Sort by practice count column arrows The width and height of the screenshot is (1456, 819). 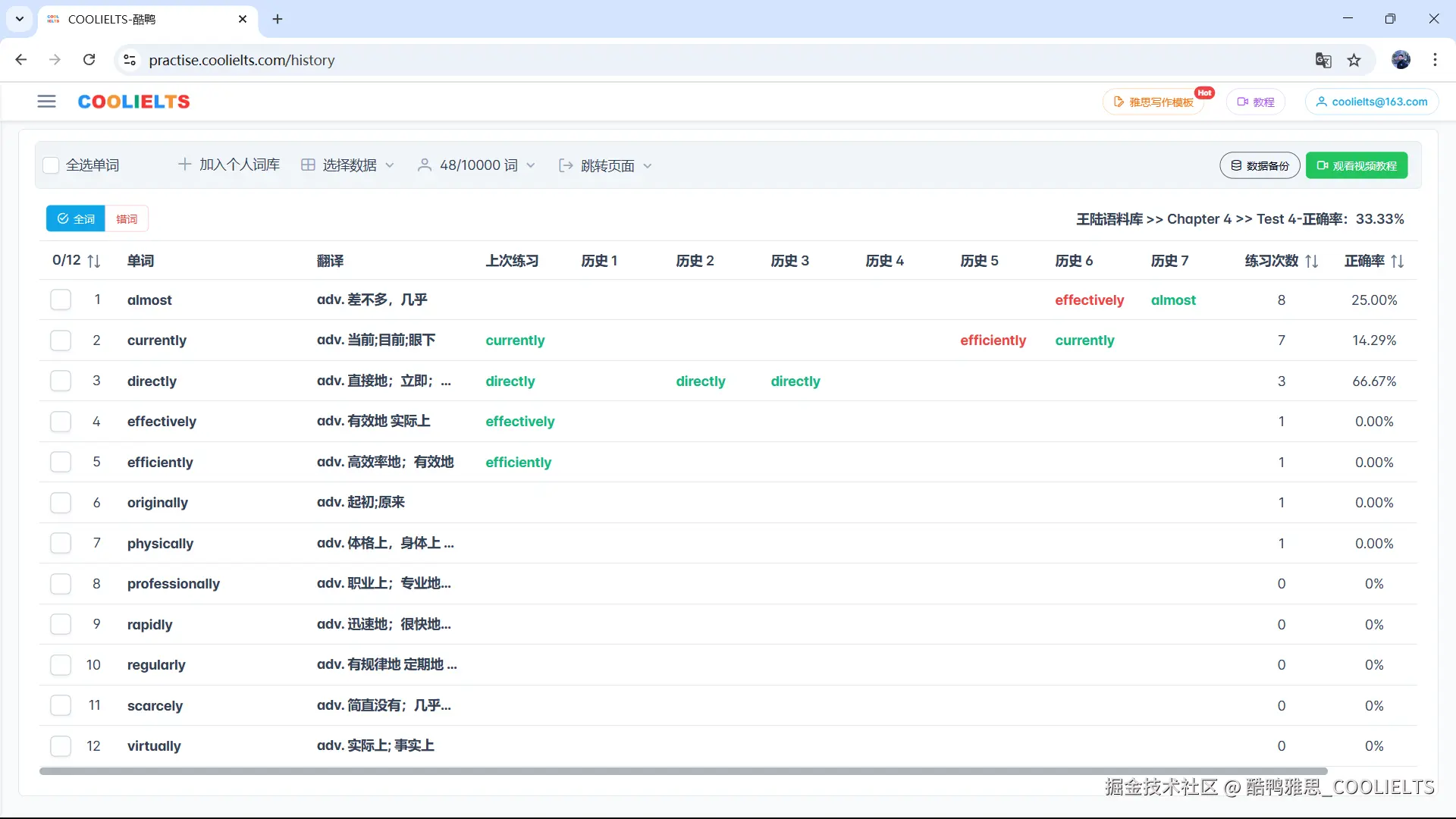[1312, 261]
